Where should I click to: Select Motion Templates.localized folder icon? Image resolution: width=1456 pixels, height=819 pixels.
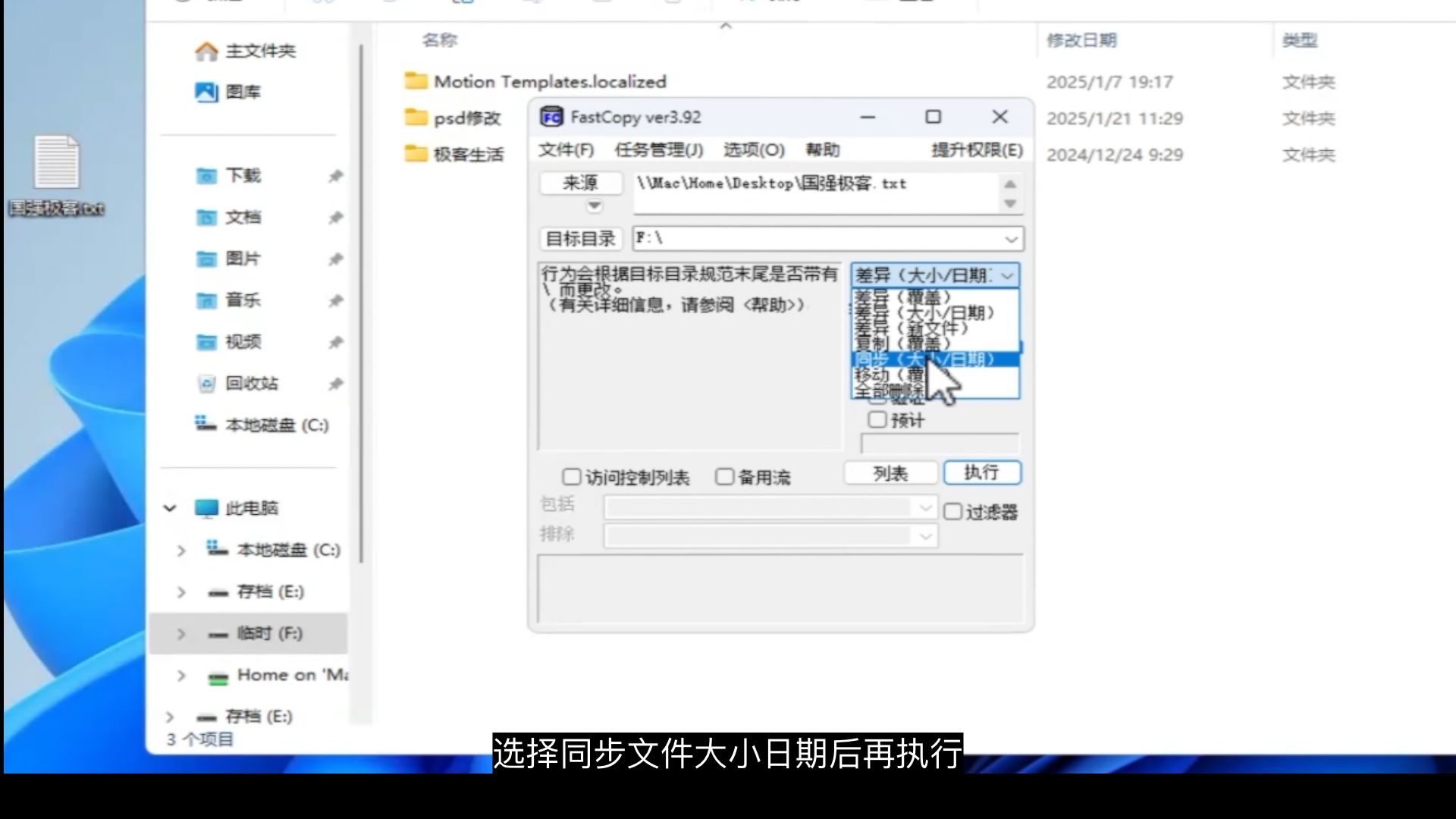[x=416, y=81]
